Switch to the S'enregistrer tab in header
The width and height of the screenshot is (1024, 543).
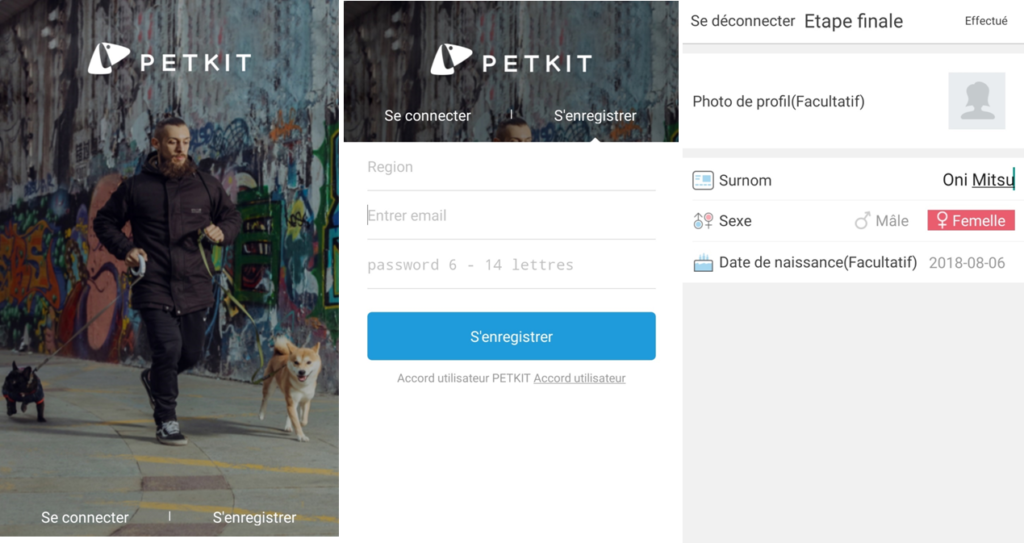595,116
